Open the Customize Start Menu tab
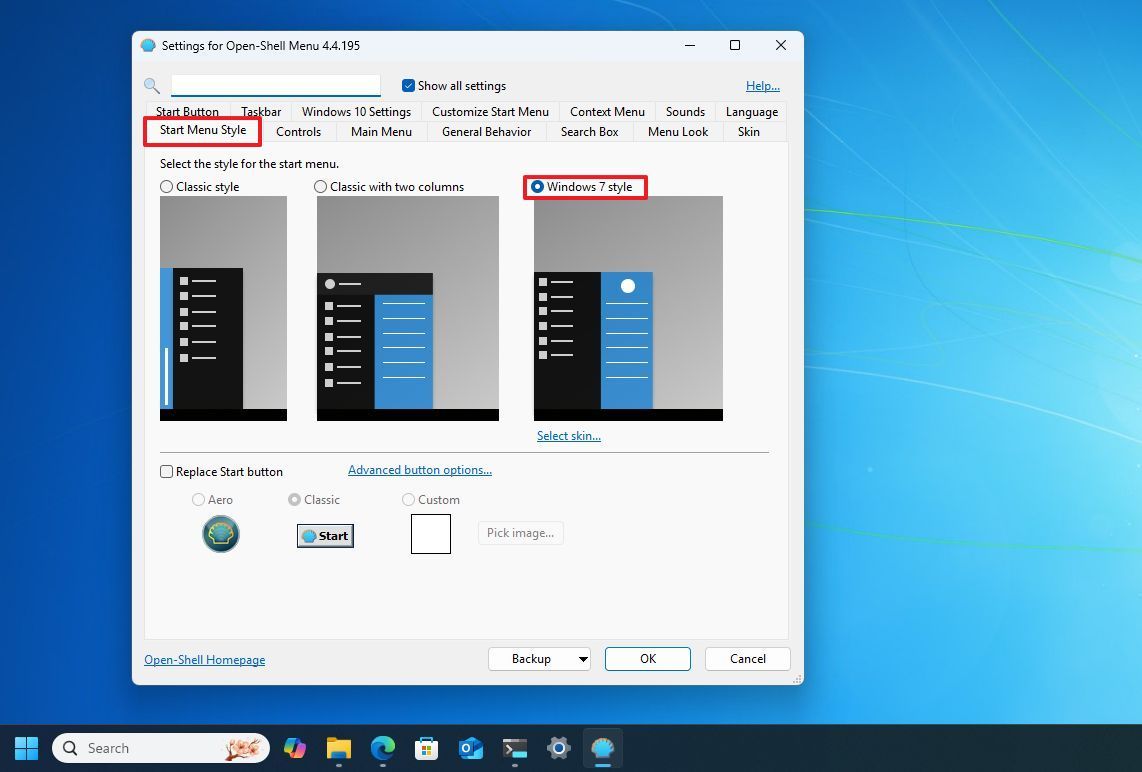 (x=490, y=111)
